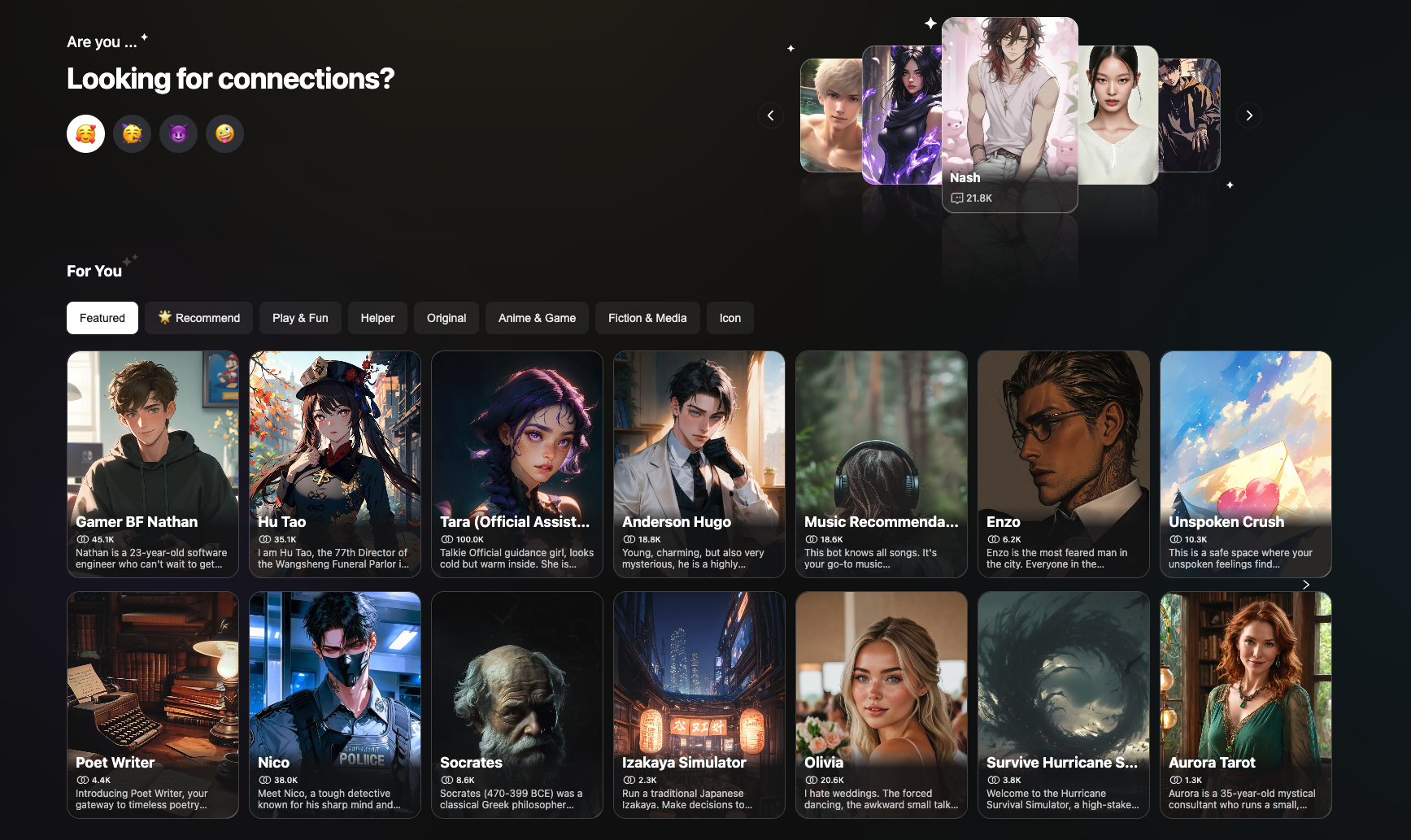The height and width of the screenshot is (840, 1411).
Task: Open the Izakaya Simulator card
Action: click(x=699, y=704)
